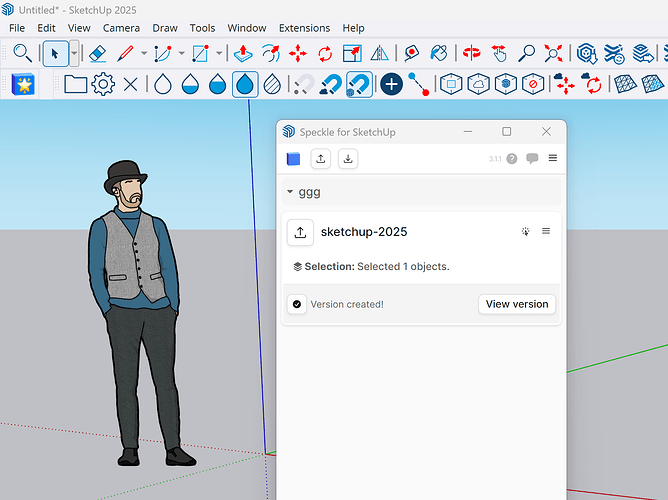The height and width of the screenshot is (500, 668).
Task: Toggle the fully filled water drop
Action: [245, 84]
